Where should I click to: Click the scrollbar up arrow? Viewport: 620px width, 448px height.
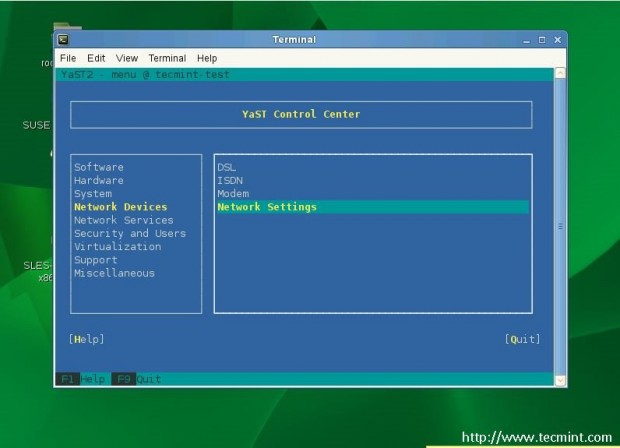(560, 73)
